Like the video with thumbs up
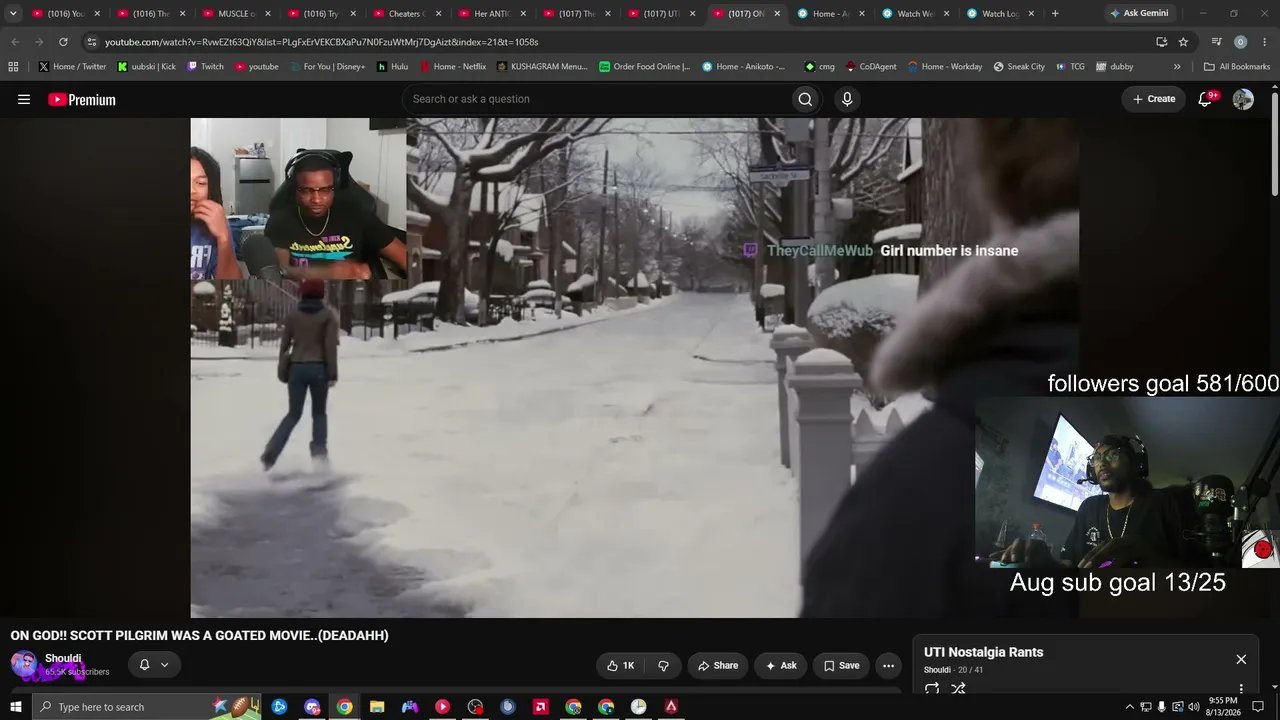Viewport: 1280px width, 720px height. 621,665
